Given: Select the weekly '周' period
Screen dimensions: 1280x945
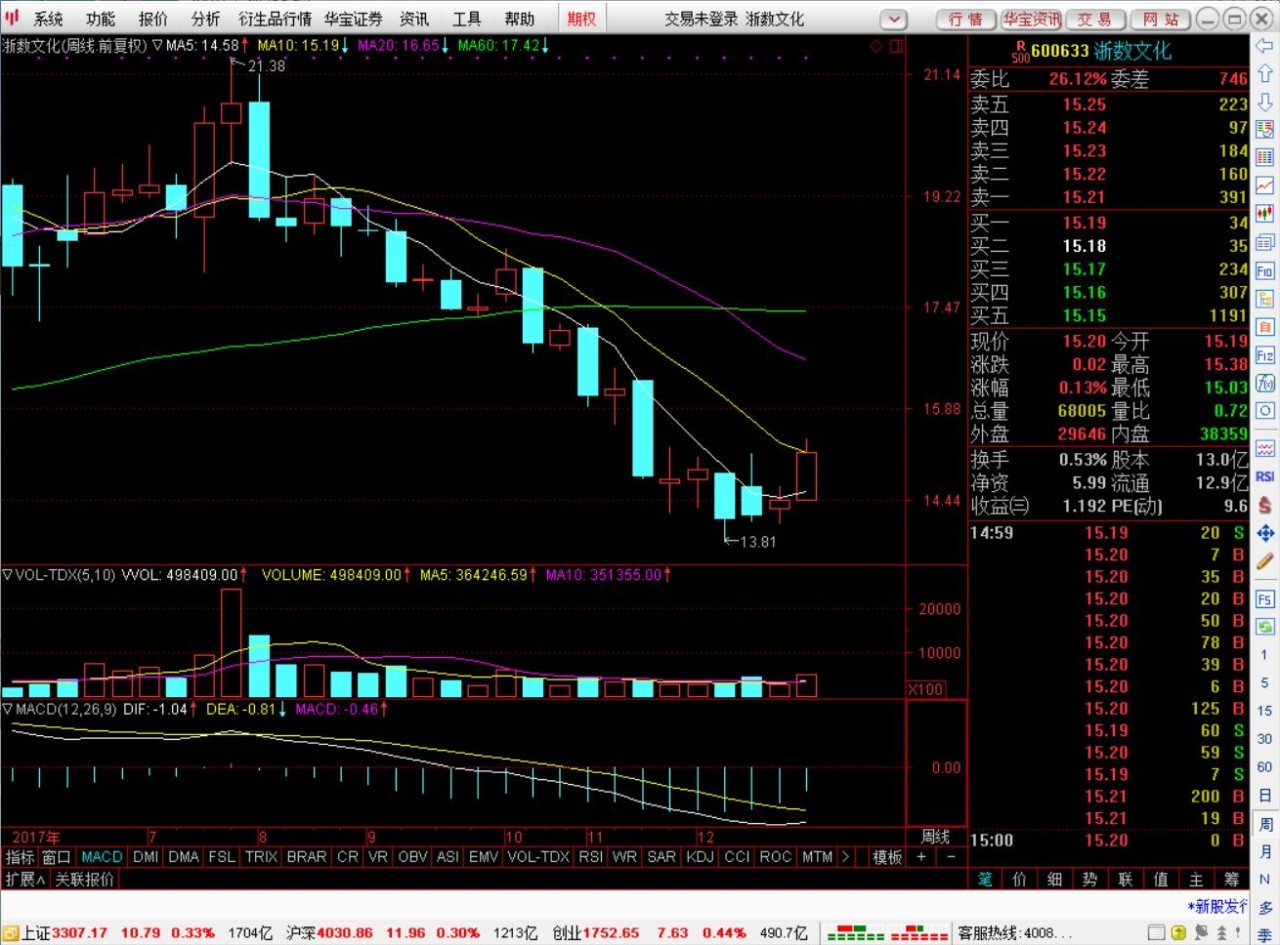Looking at the screenshot, I should click(x=1265, y=823).
